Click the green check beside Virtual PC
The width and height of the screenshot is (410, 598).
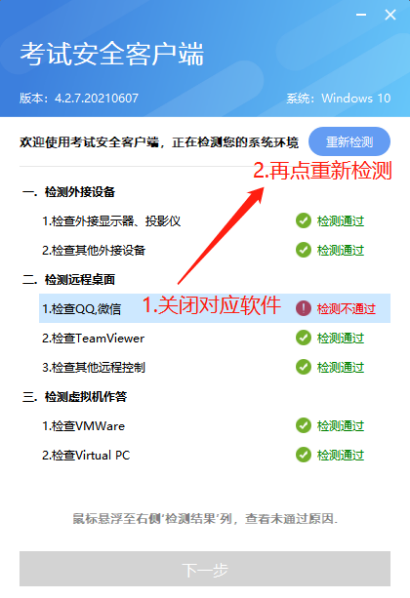[303, 455]
